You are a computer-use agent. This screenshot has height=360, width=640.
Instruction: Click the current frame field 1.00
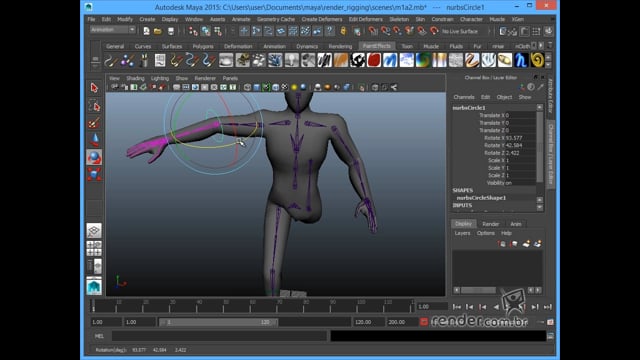pos(432,307)
